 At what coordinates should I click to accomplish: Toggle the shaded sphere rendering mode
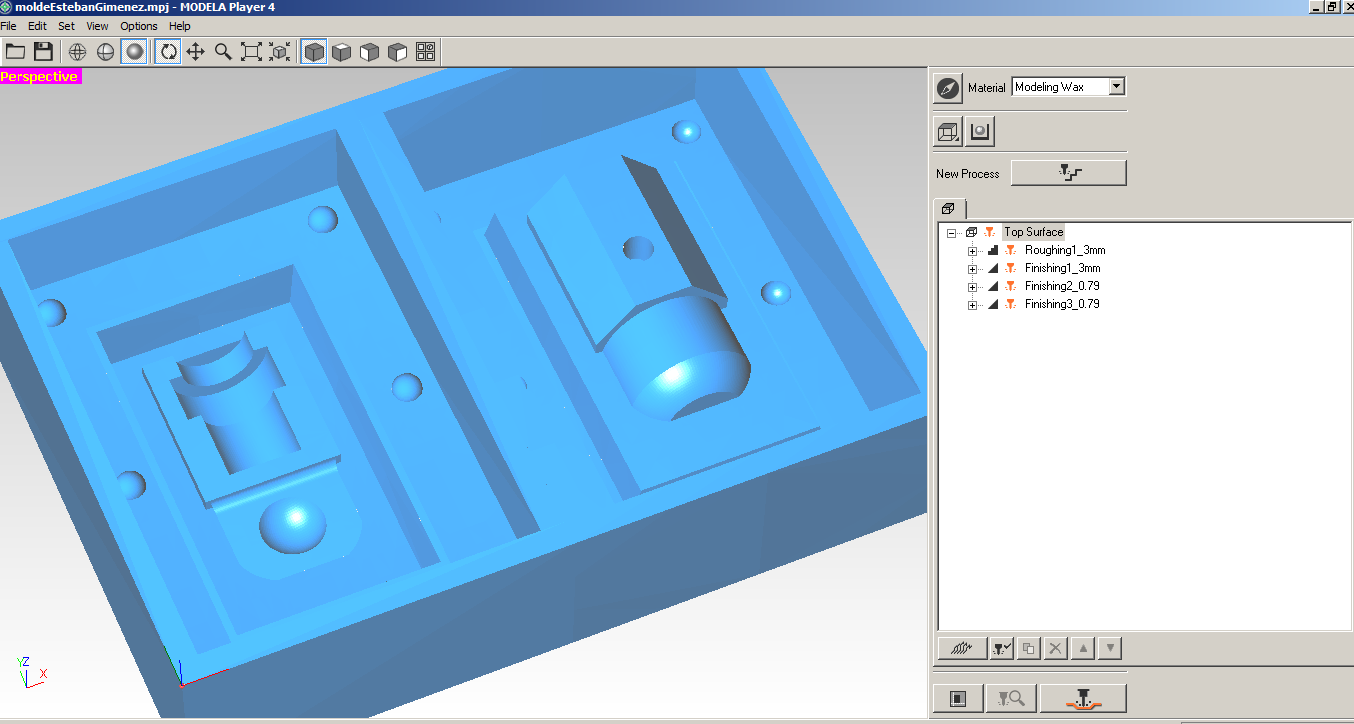coord(134,51)
